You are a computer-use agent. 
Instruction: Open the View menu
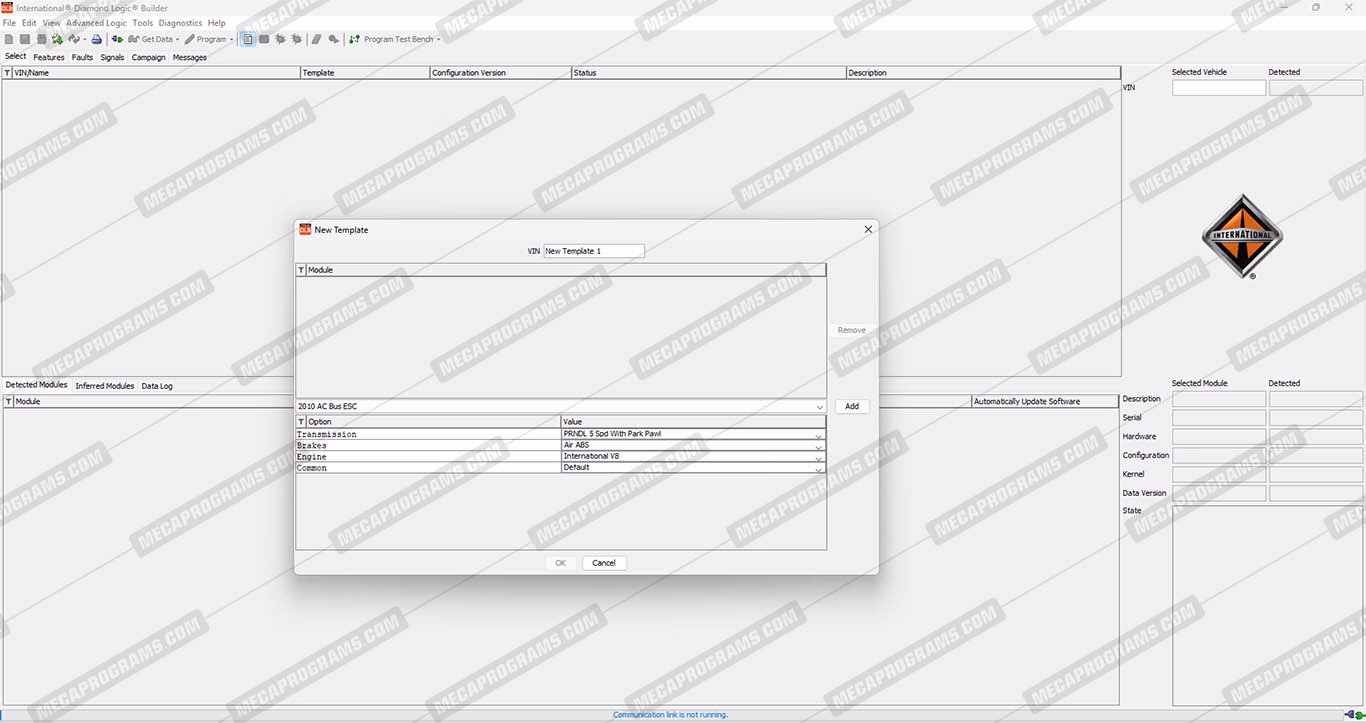pyautogui.click(x=52, y=23)
